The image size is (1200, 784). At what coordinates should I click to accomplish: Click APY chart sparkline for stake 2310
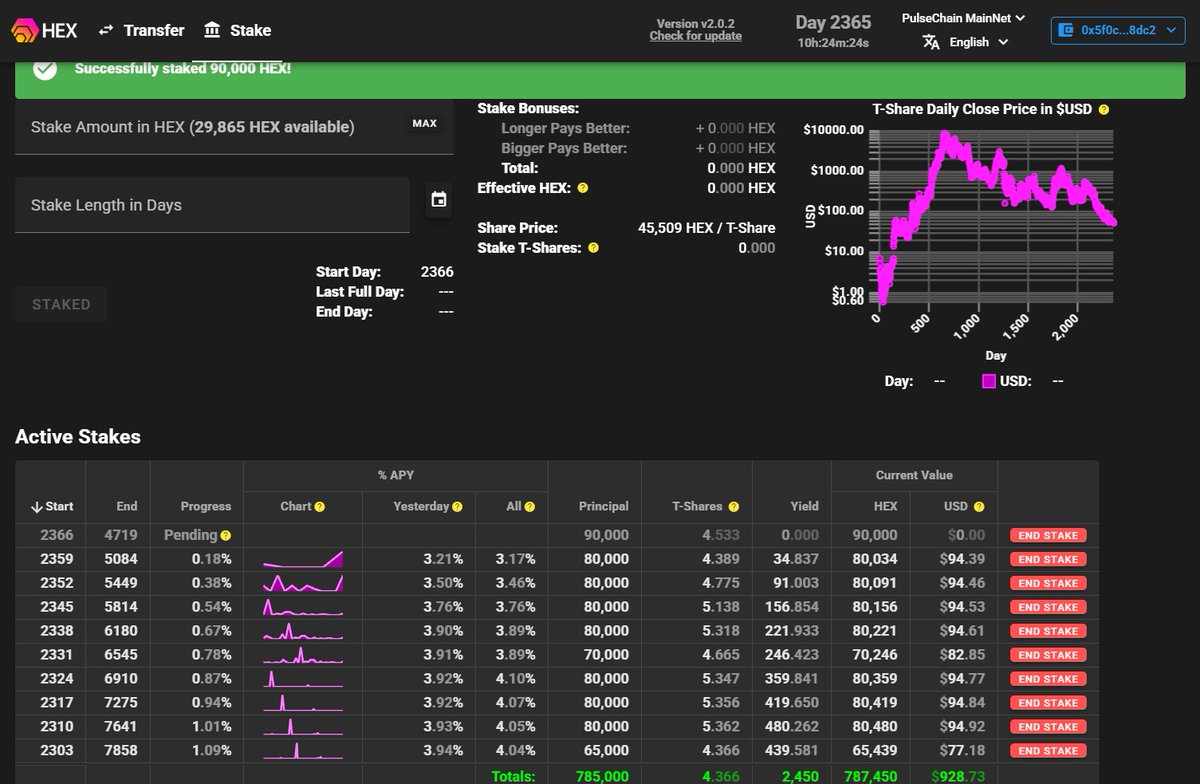point(303,727)
